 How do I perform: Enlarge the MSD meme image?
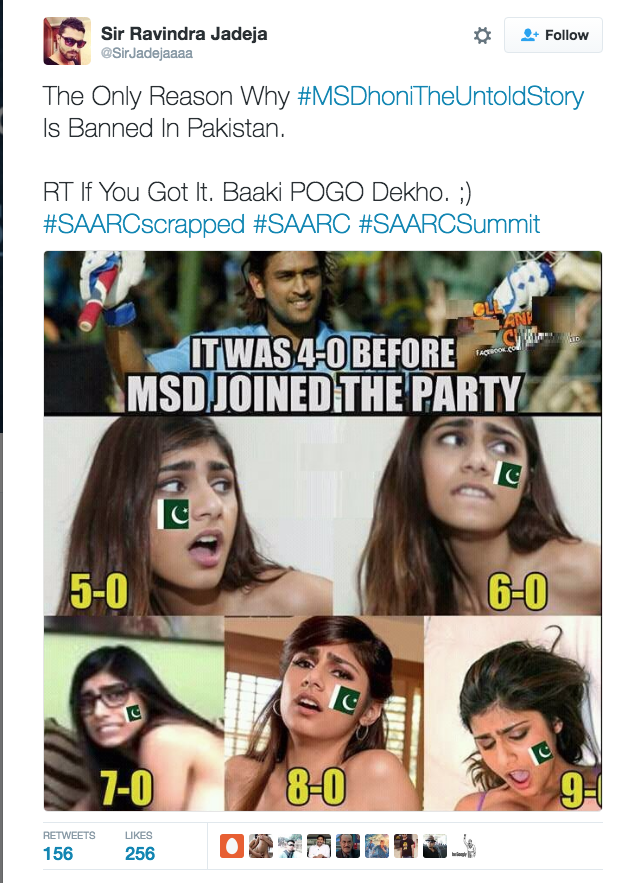coord(323,530)
